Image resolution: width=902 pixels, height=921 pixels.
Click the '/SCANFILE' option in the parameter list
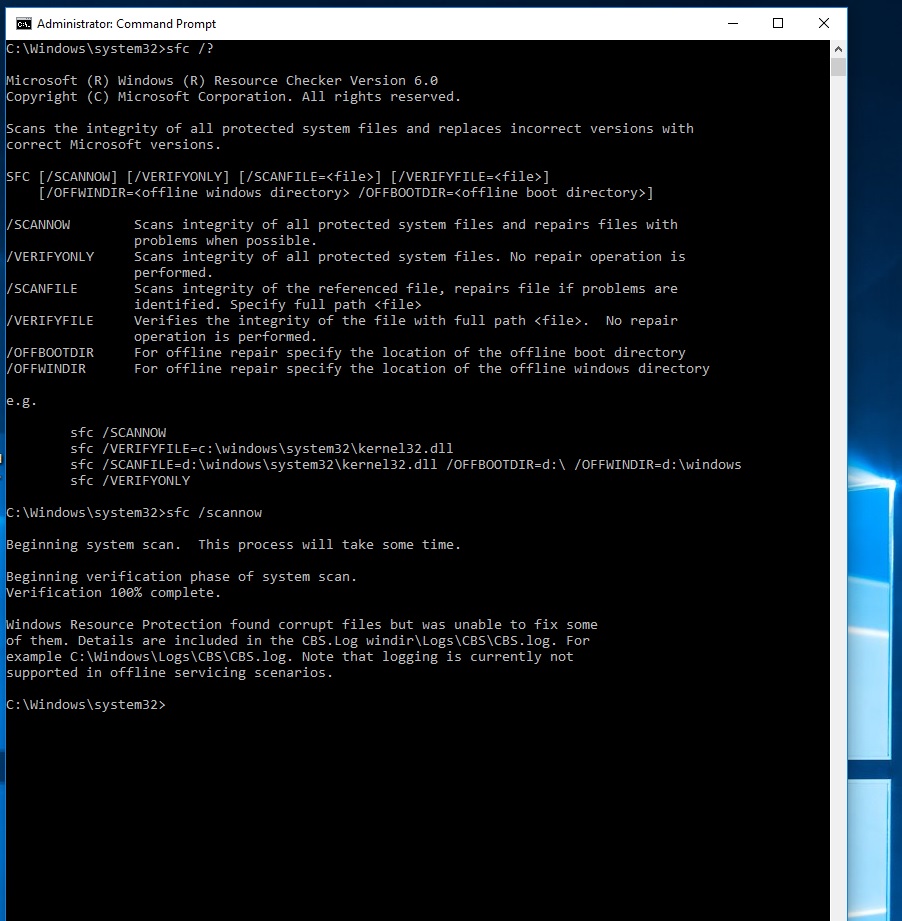[42, 288]
